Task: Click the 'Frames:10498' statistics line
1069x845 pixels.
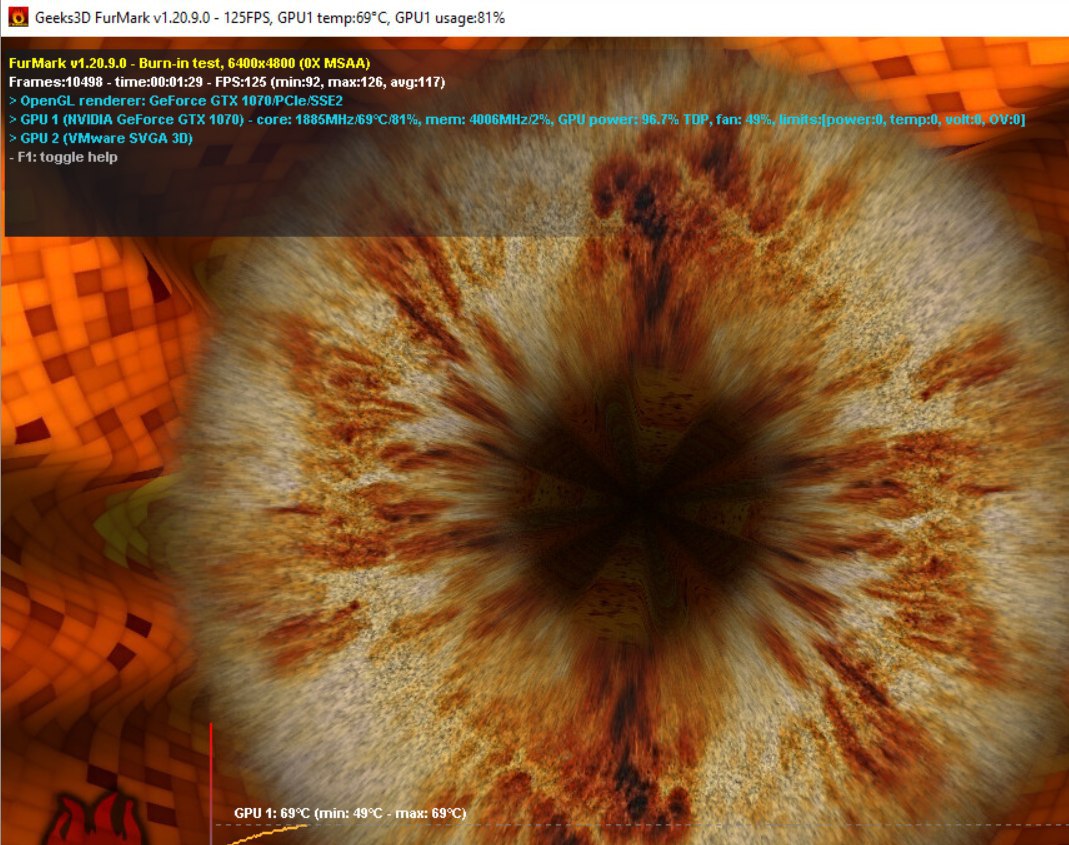Action: click(227, 82)
